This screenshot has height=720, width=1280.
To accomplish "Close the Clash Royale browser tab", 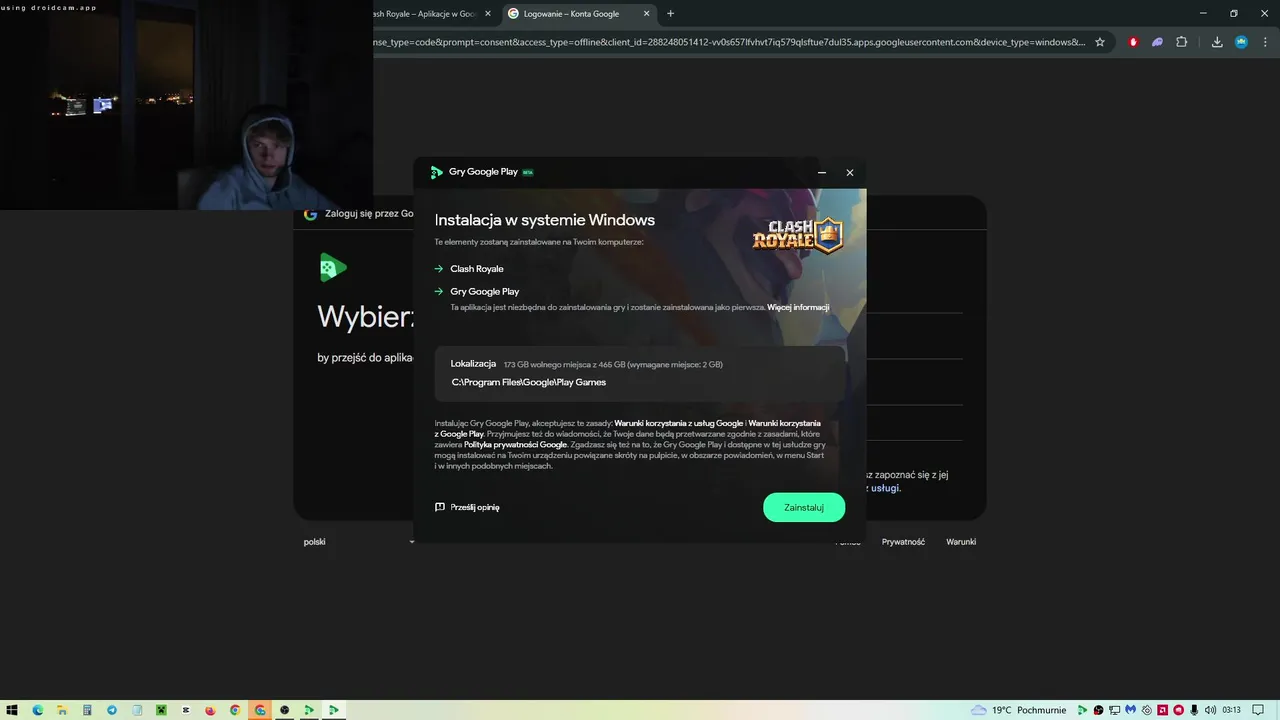I will click(488, 14).
